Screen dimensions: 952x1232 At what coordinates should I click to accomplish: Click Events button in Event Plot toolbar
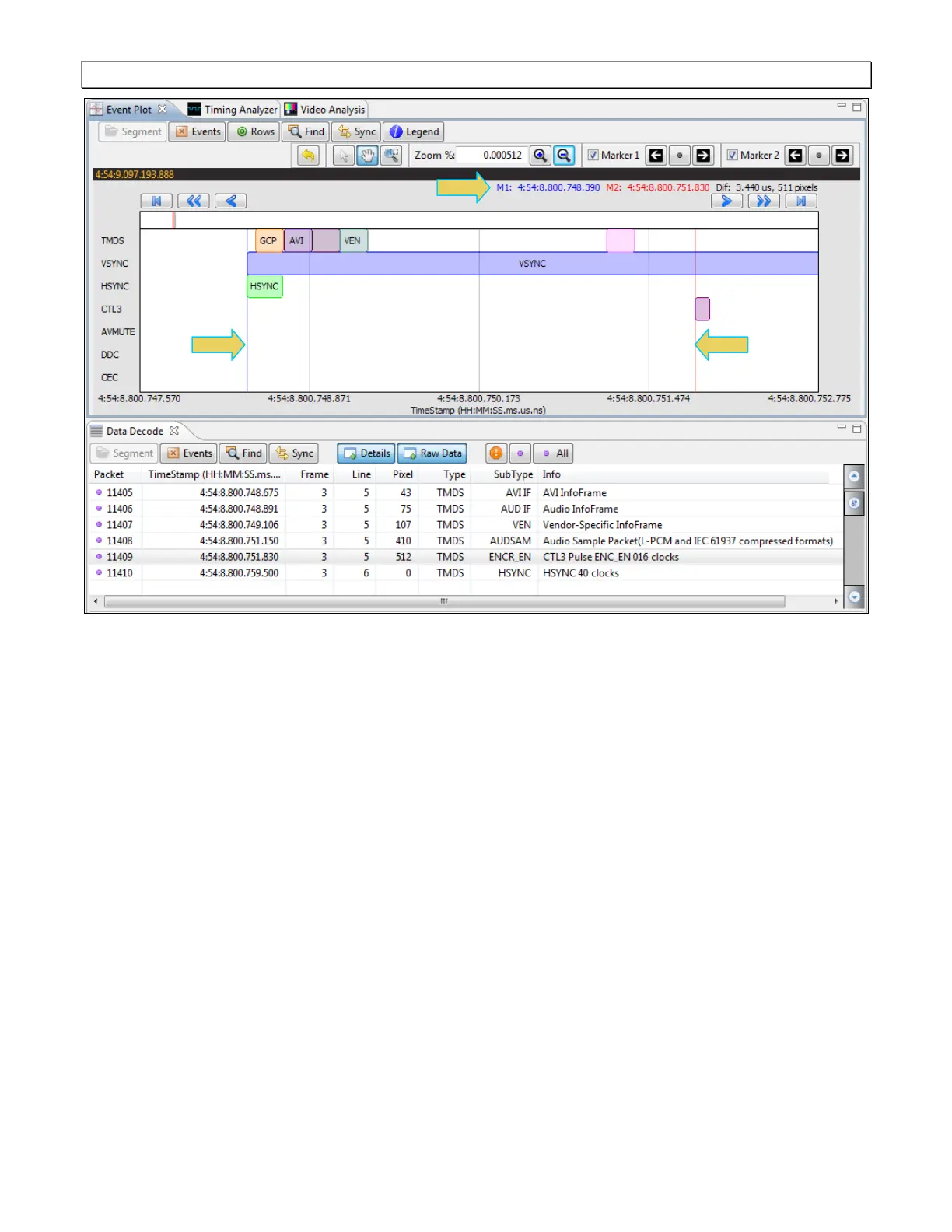[198, 132]
